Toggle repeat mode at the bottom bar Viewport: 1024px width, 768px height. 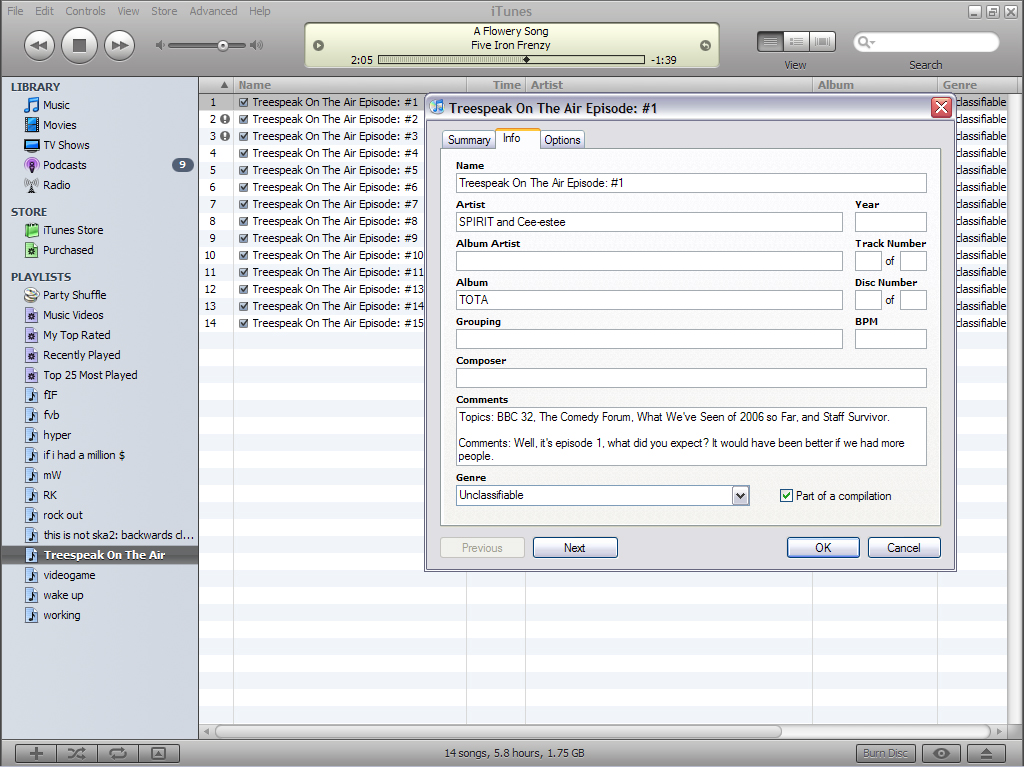pyautogui.click(x=118, y=754)
